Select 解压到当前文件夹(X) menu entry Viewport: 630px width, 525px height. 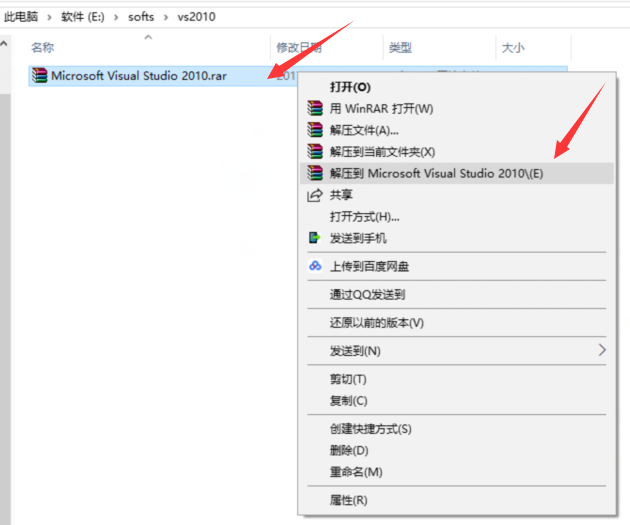pos(456,152)
